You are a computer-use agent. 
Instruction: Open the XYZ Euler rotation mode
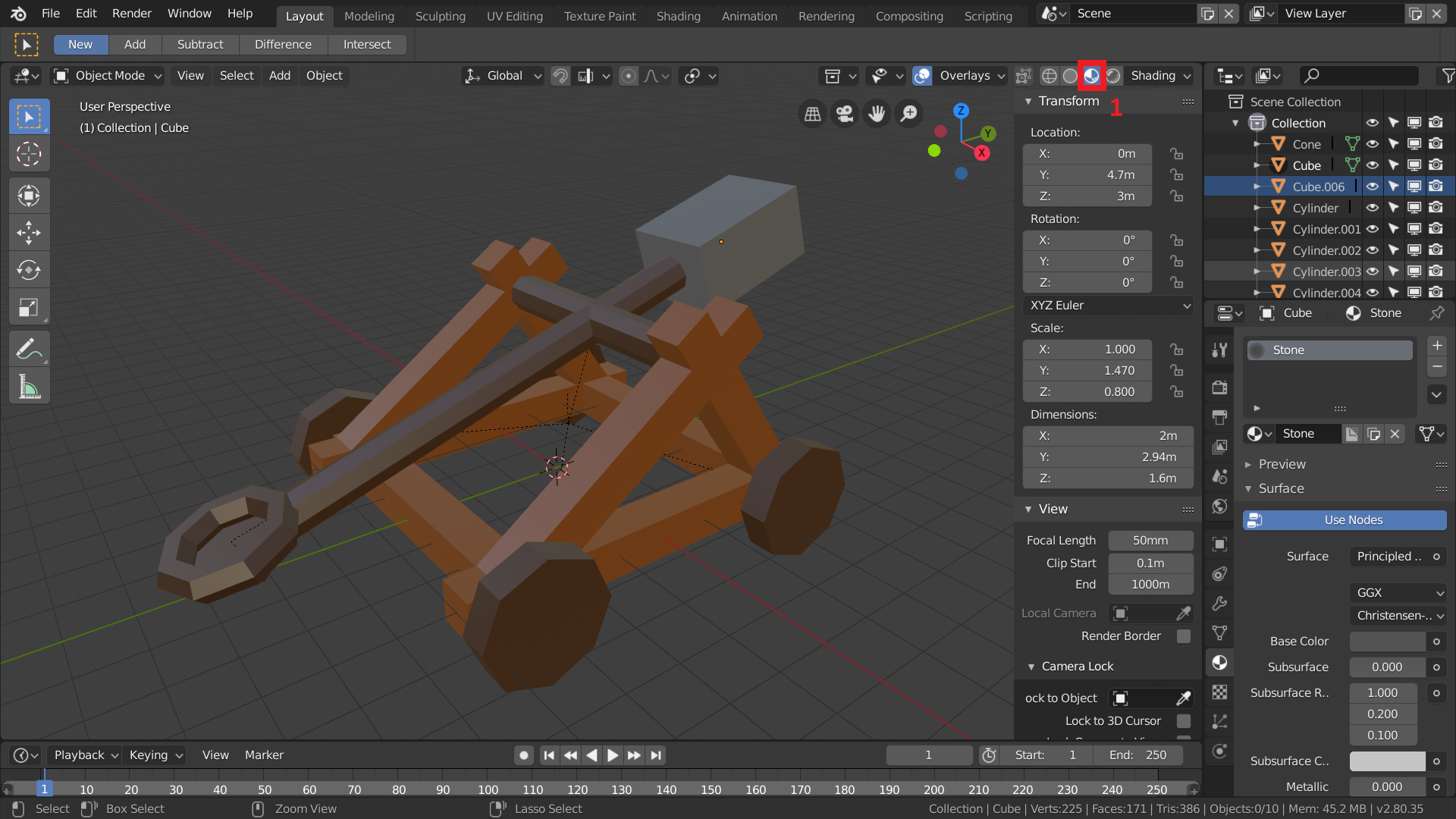pos(1108,306)
